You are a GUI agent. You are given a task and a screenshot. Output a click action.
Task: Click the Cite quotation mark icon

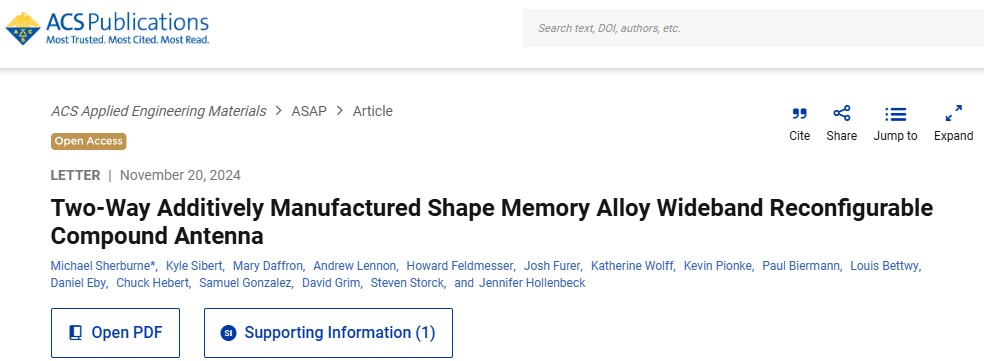tap(799, 114)
